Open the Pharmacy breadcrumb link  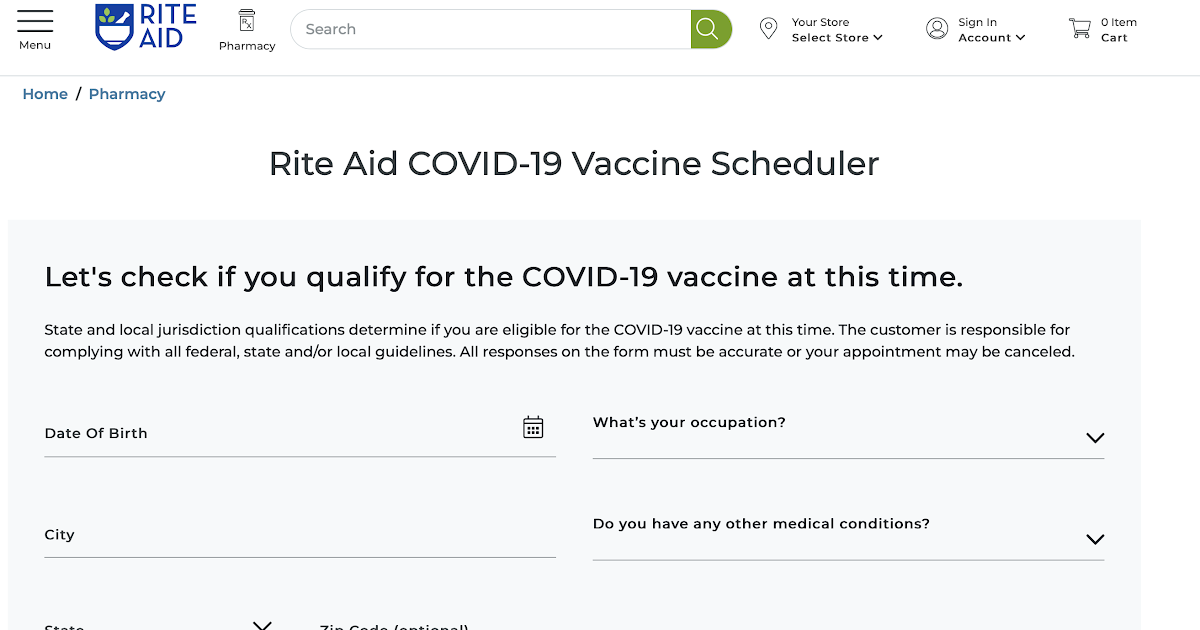pos(127,94)
